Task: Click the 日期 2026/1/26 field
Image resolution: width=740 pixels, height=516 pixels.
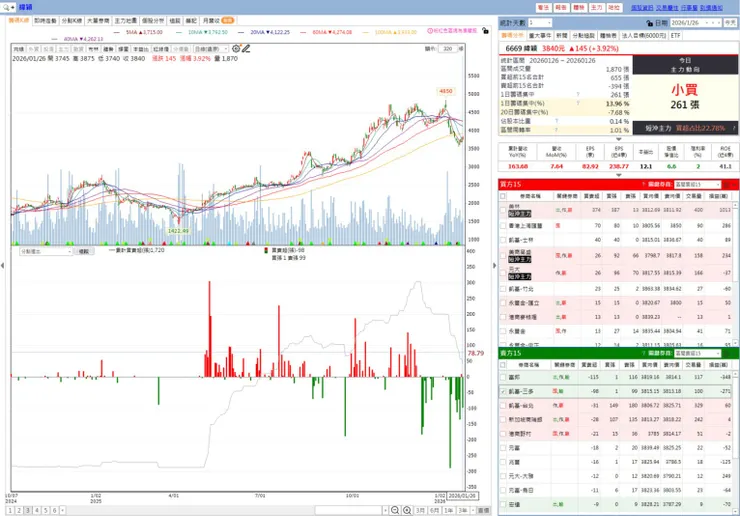Action: pos(696,23)
